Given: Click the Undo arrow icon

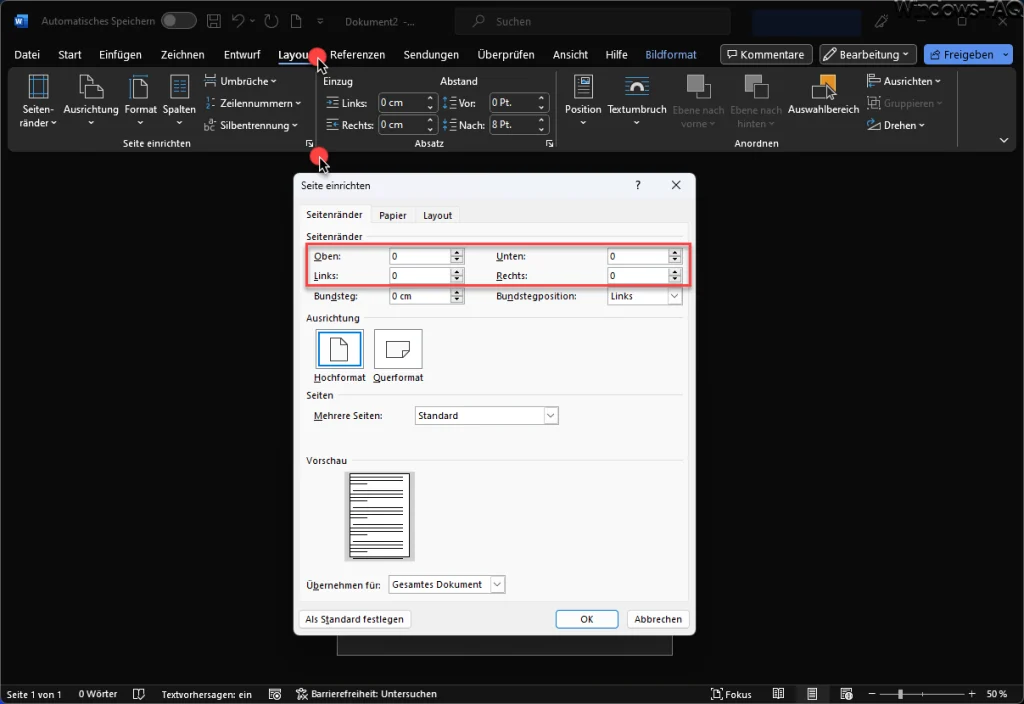Looking at the screenshot, I should coord(238,21).
